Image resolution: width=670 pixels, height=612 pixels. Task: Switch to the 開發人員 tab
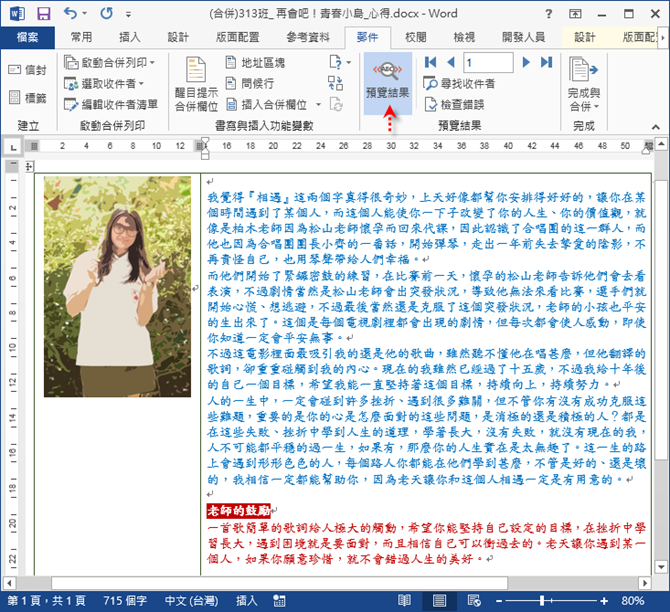pos(523,38)
